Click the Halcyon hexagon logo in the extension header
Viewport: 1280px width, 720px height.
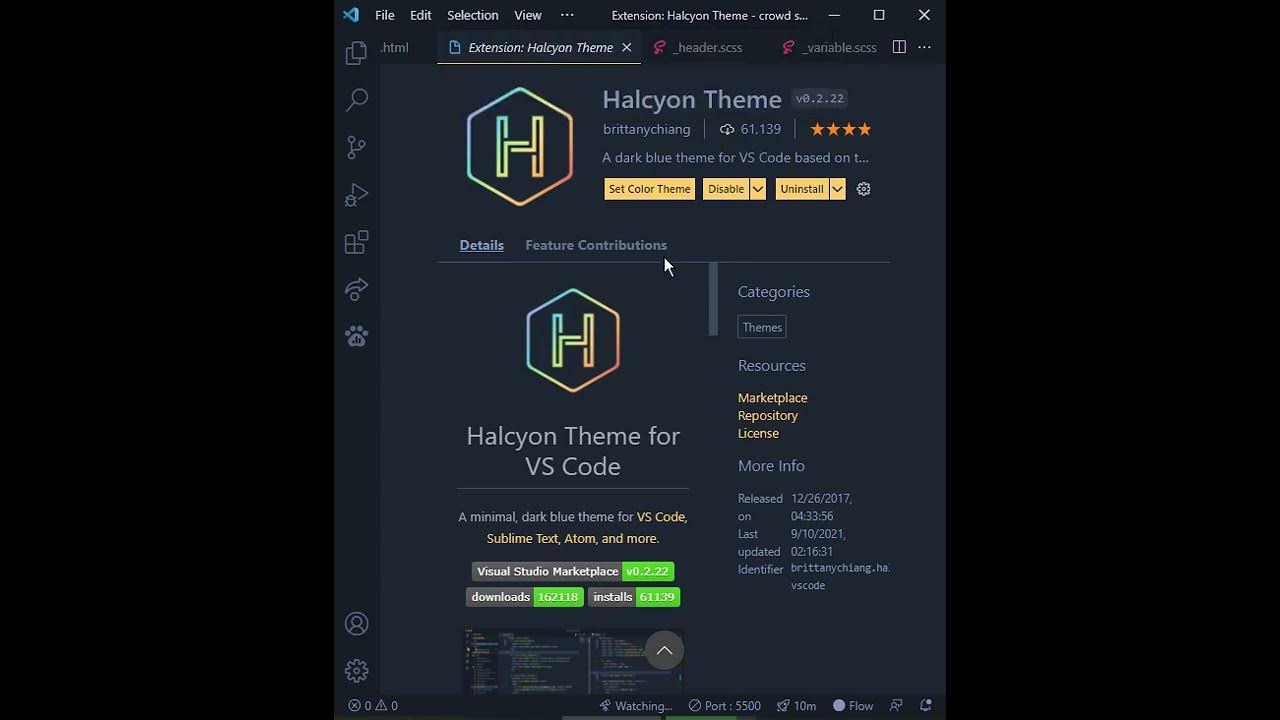[x=519, y=146]
